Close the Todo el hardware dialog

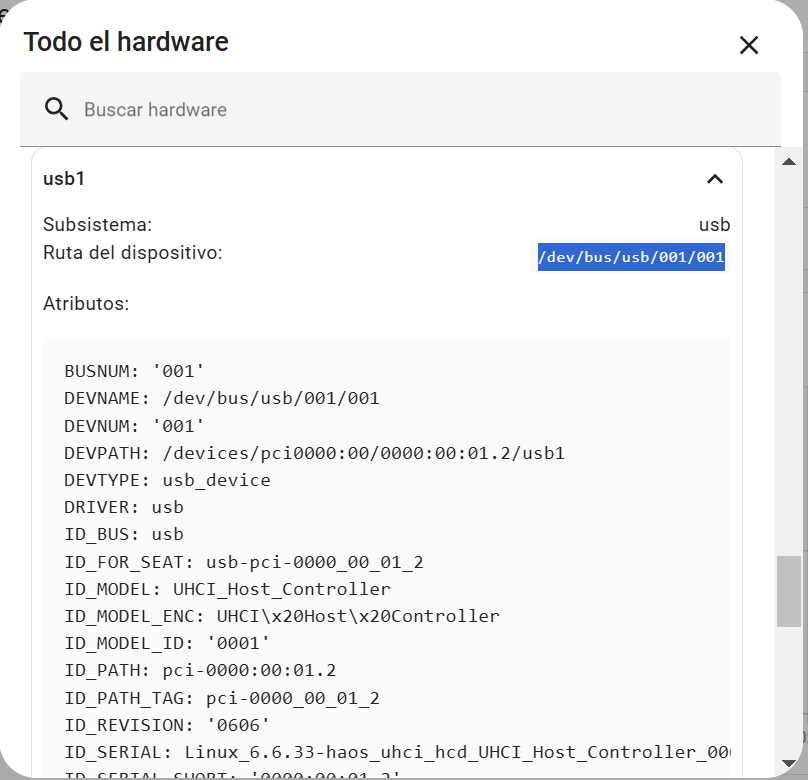[748, 45]
